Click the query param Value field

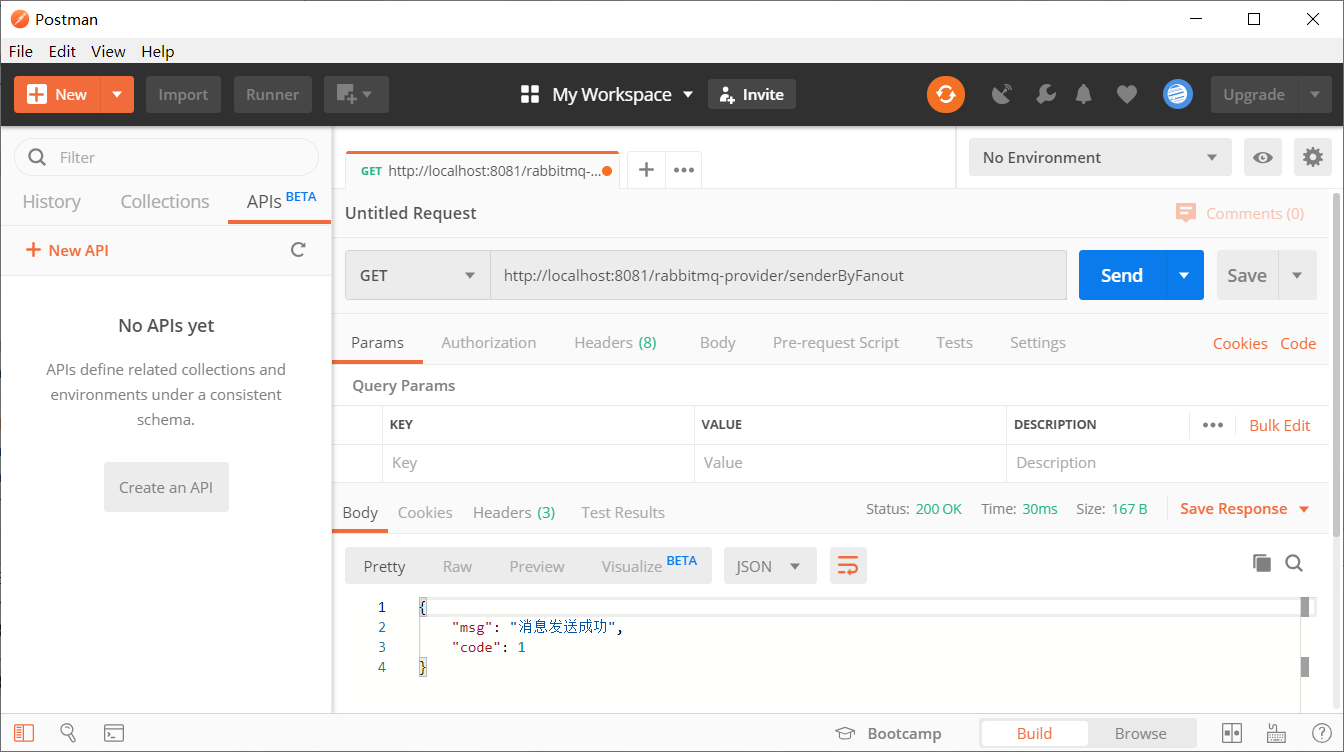pyautogui.click(x=850, y=463)
